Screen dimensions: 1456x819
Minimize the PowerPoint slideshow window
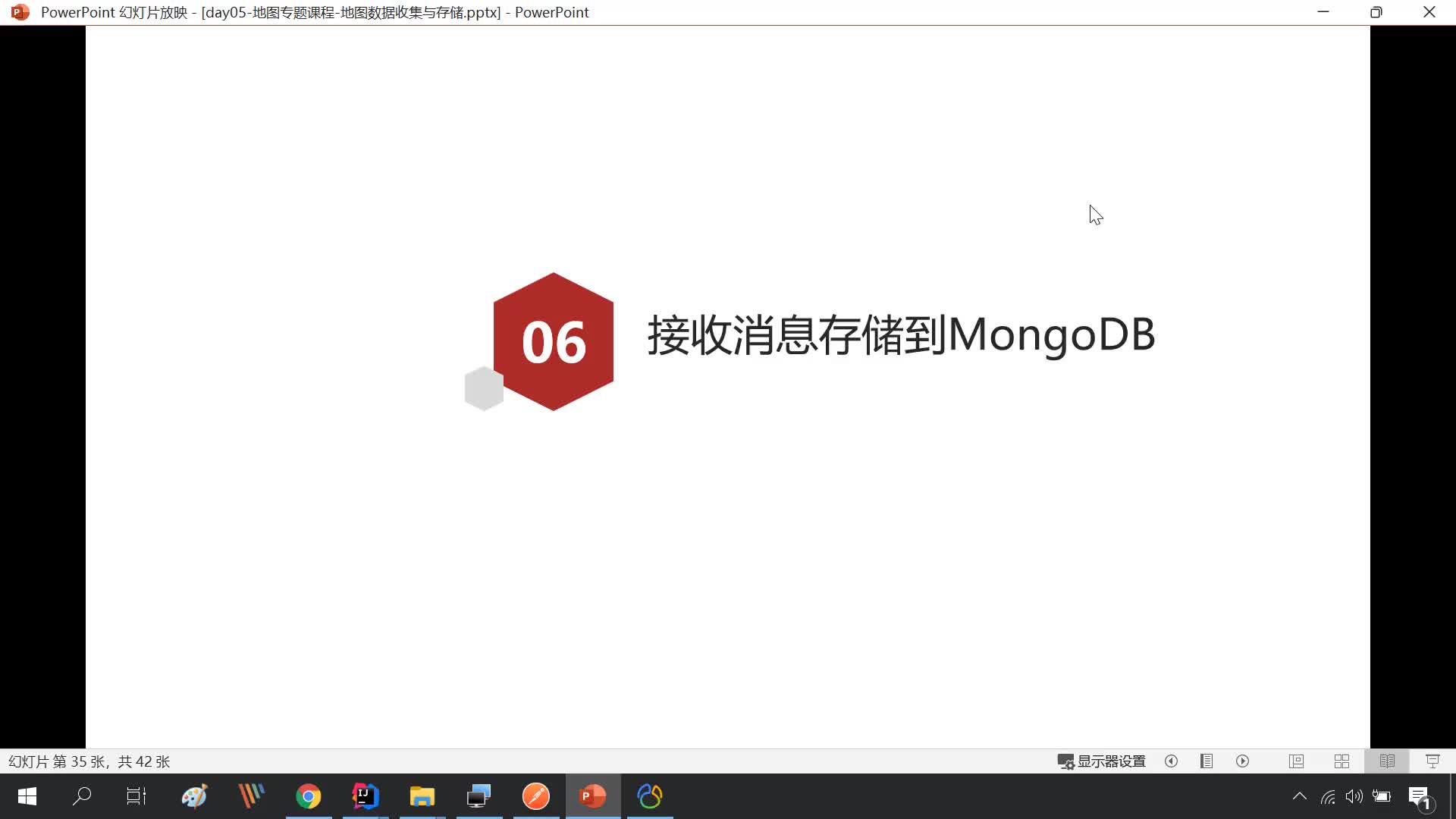[x=1323, y=12]
